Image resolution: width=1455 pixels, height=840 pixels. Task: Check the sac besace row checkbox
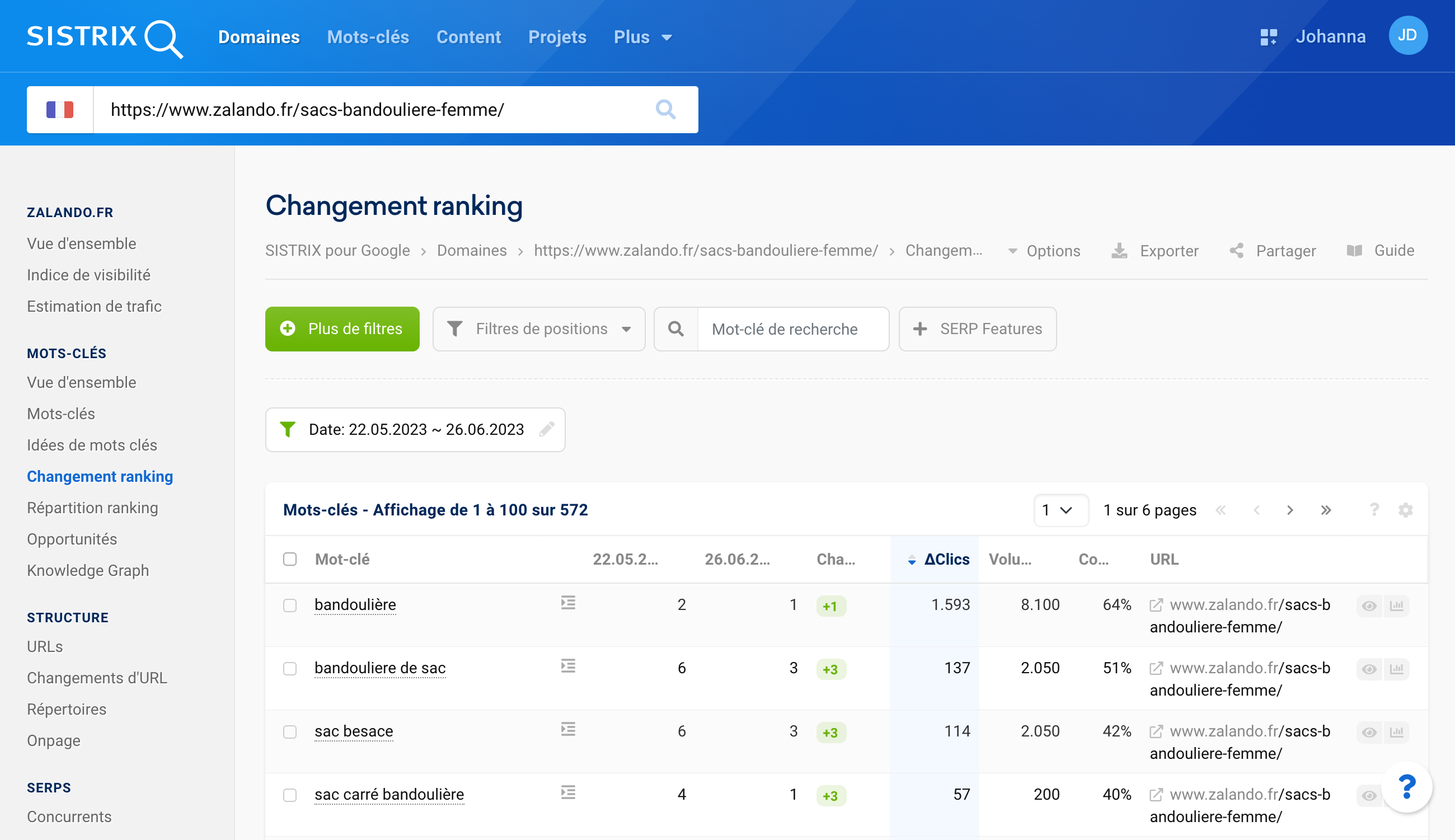(290, 732)
